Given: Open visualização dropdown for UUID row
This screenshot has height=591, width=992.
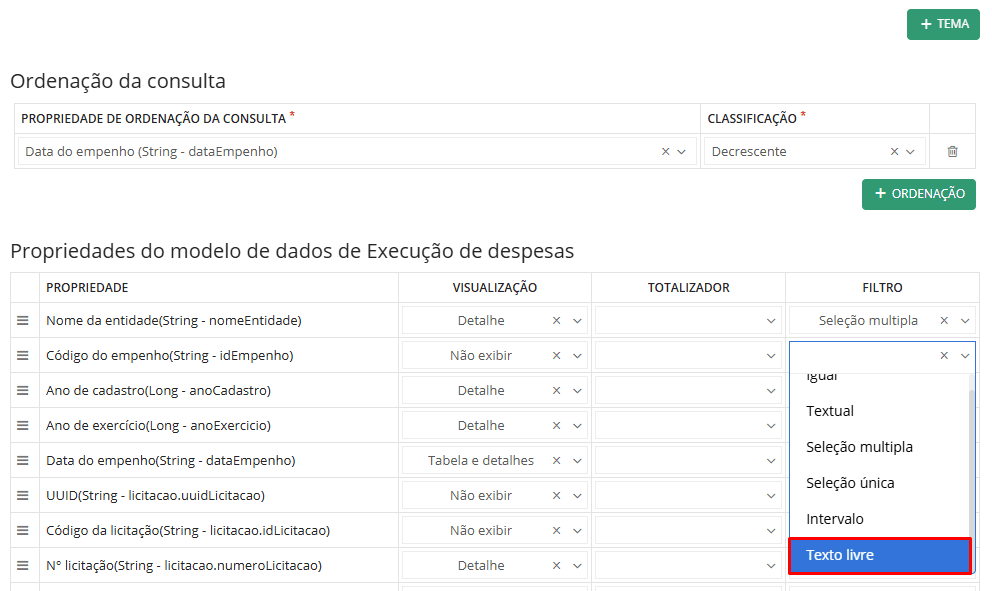Looking at the screenshot, I should (577, 495).
